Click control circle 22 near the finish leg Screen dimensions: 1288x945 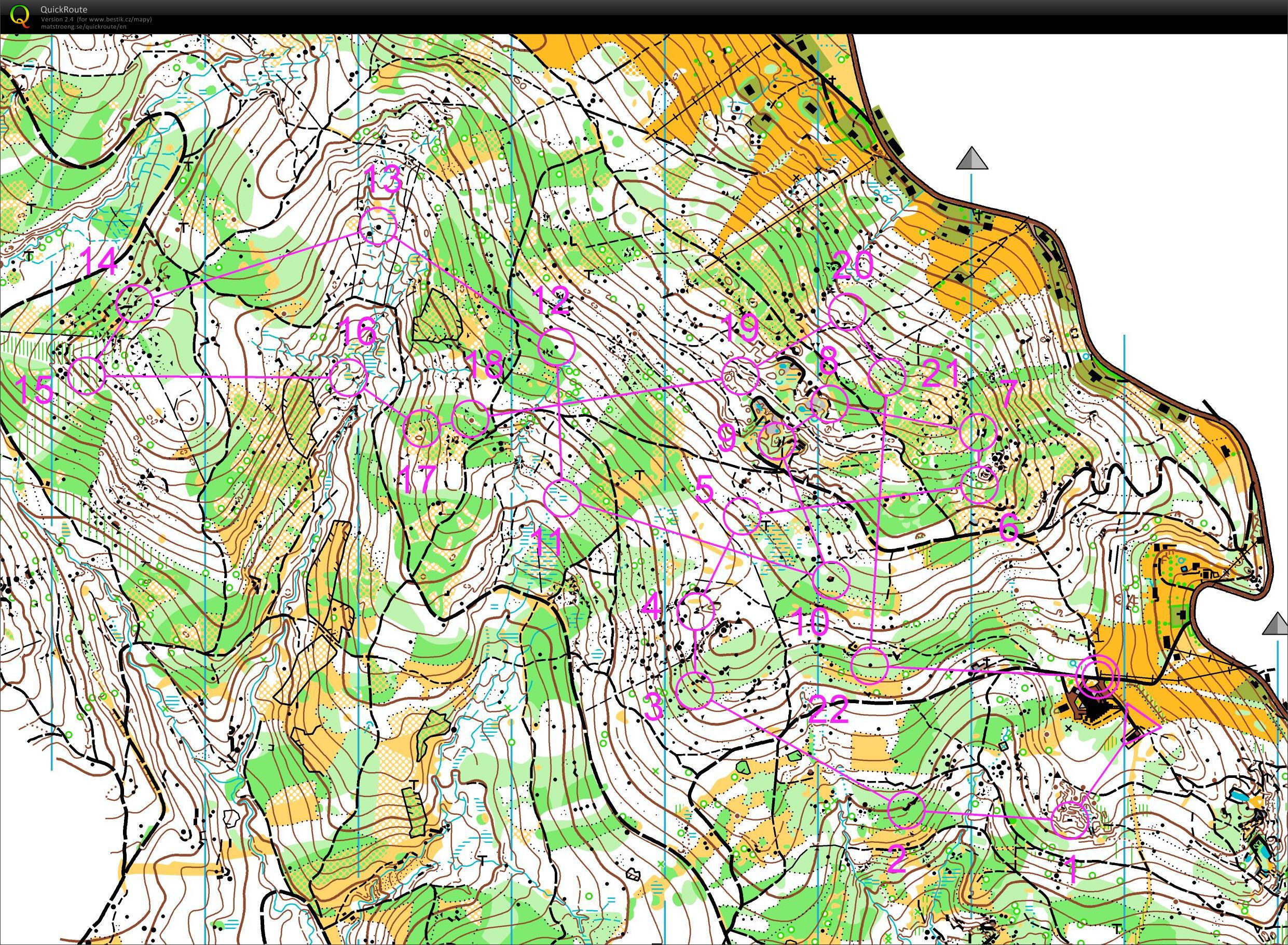tap(870, 665)
